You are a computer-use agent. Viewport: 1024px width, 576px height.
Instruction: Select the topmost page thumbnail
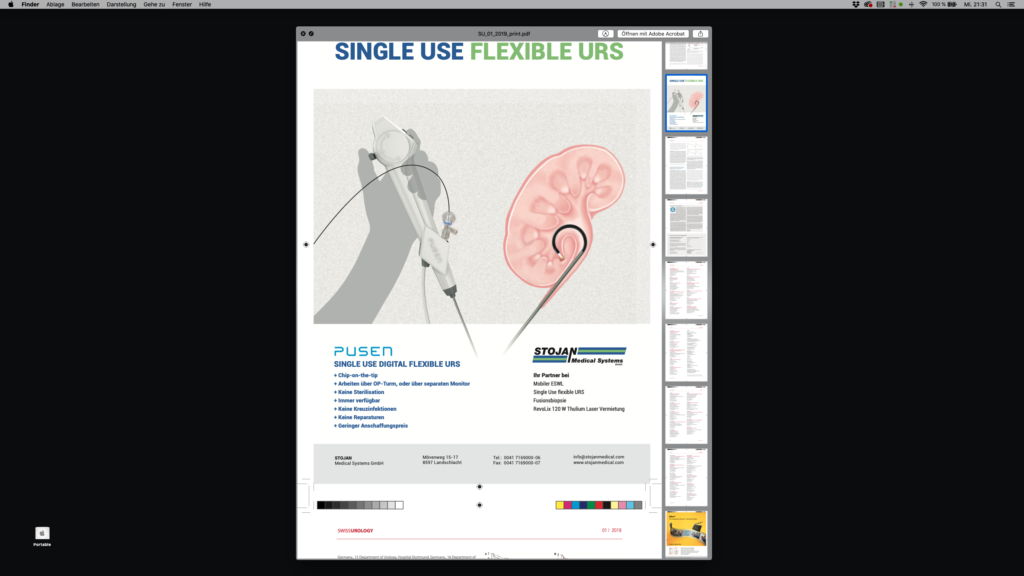tap(686, 56)
